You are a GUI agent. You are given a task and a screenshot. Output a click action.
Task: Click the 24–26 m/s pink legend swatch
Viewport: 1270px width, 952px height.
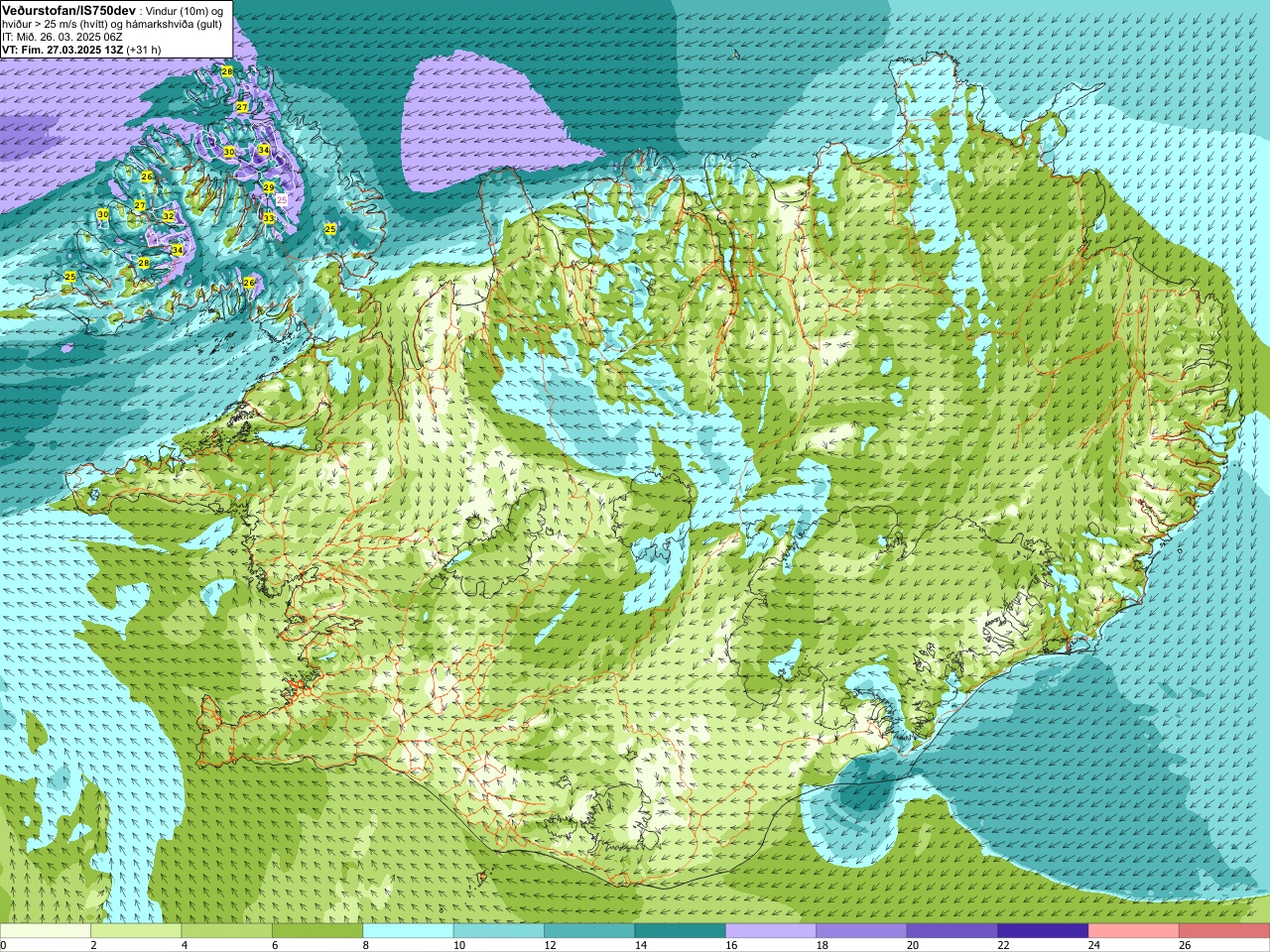click(1134, 931)
